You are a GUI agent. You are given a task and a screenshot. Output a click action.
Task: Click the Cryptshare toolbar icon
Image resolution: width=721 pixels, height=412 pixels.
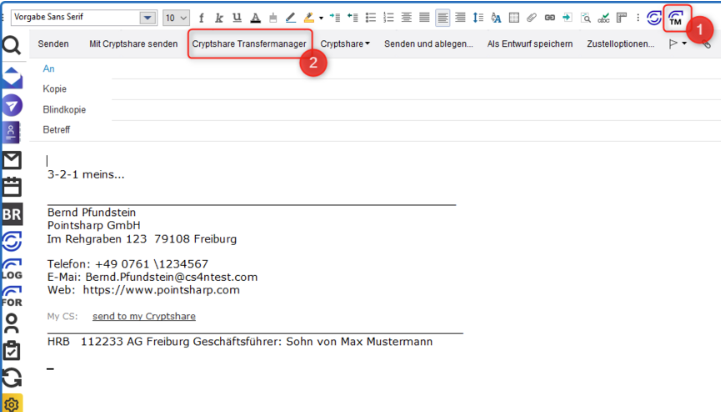coord(654,18)
